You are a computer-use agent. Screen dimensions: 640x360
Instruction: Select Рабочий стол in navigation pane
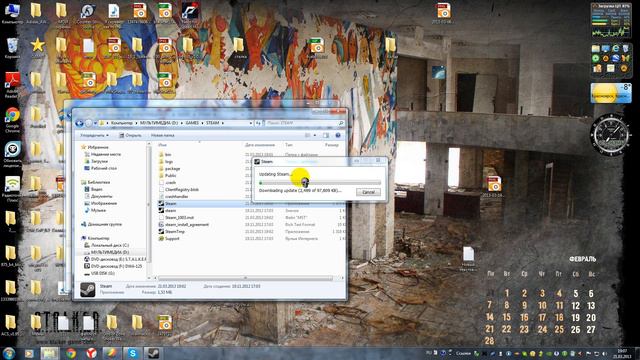[x=100, y=168]
